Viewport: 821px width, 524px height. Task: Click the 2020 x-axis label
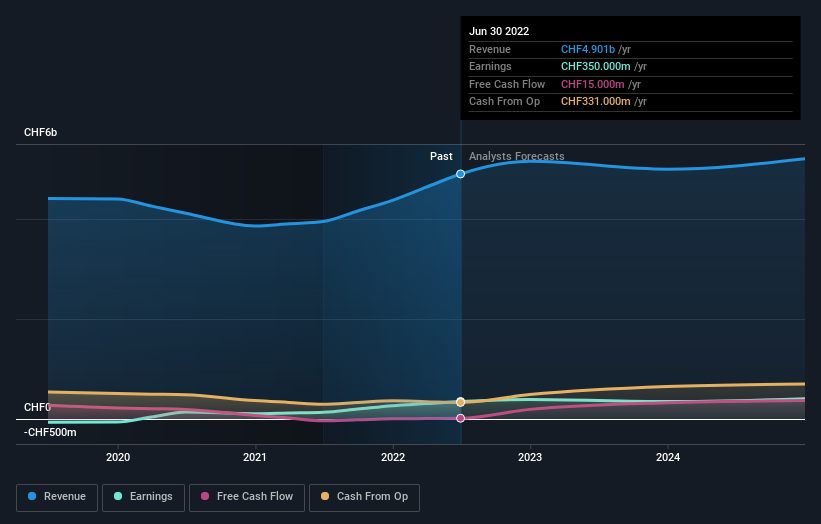[118, 458]
